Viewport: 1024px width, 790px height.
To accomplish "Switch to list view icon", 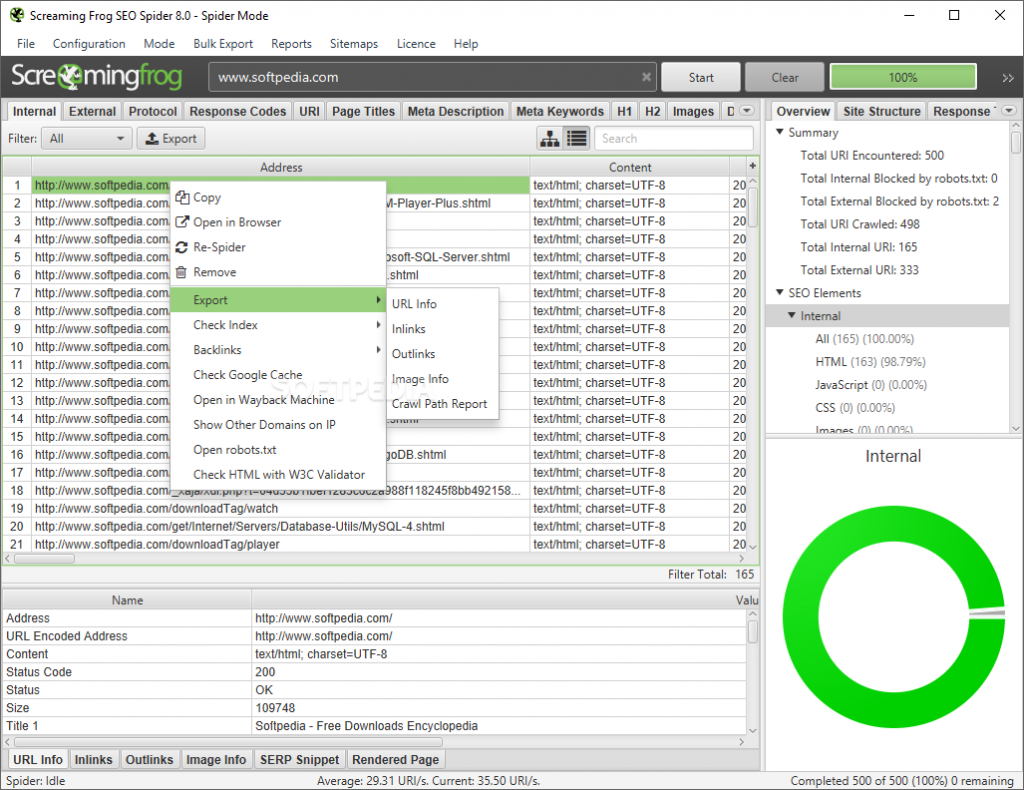I will (x=576, y=139).
